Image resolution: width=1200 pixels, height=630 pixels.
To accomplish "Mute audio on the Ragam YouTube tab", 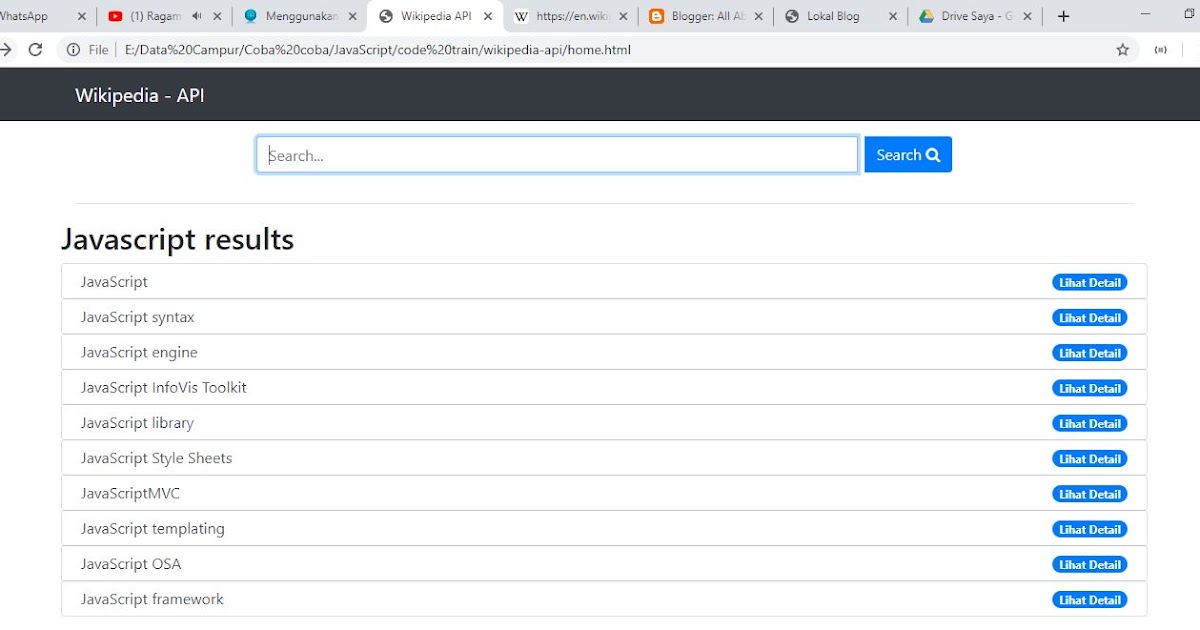I will (196, 16).
